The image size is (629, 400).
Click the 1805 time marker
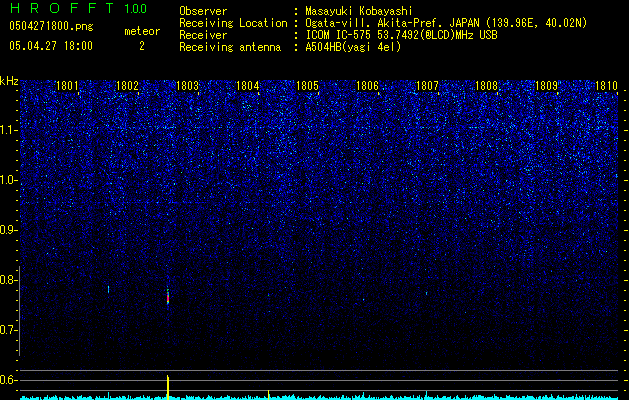(x=307, y=86)
